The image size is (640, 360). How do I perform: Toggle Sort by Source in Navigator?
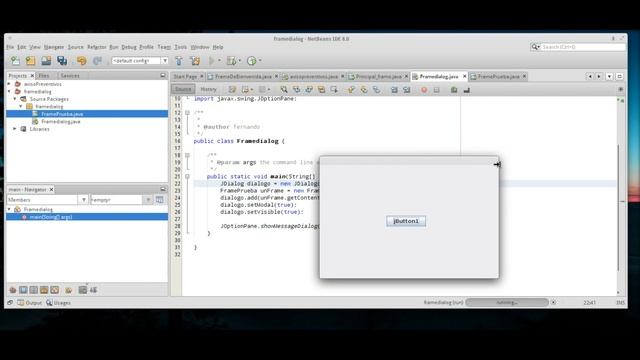[93, 290]
